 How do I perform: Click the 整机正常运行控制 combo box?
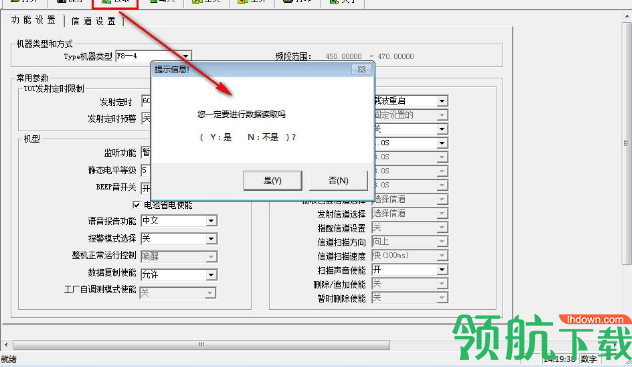pos(179,256)
